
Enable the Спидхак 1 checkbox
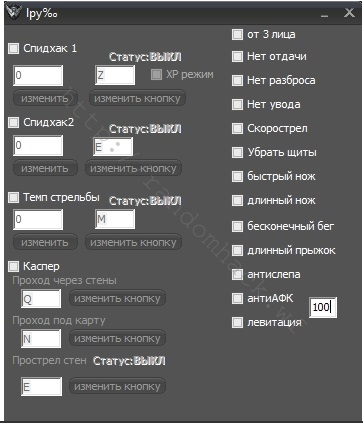pyautogui.click(x=14, y=49)
